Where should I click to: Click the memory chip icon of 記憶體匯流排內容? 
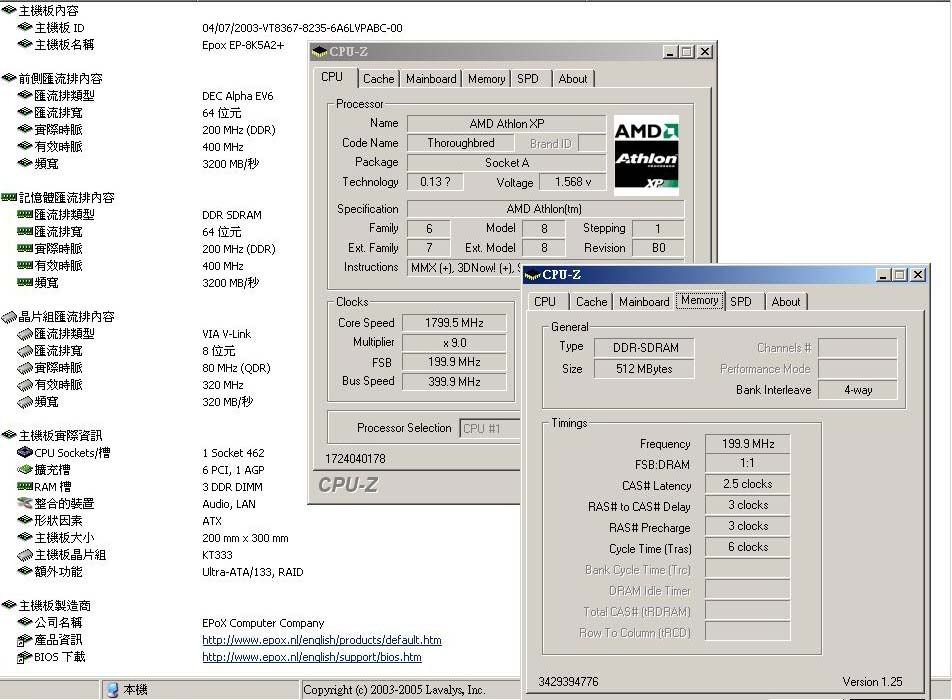(x=8, y=197)
